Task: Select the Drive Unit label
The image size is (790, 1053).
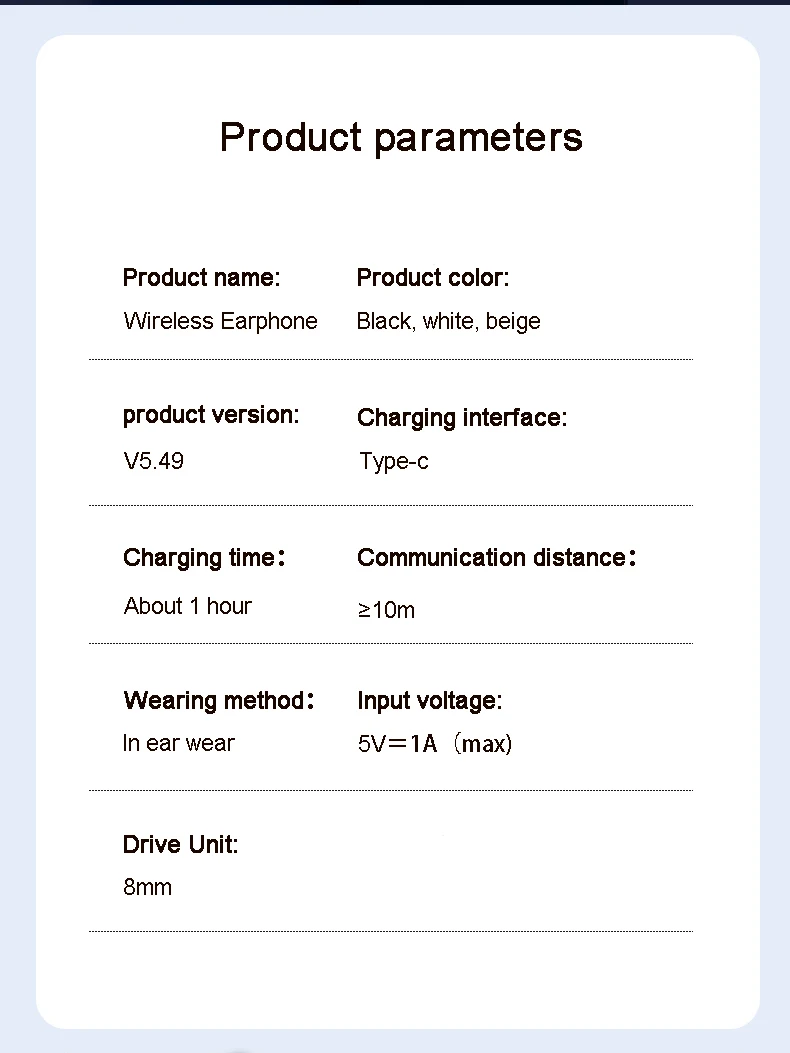Action: (180, 844)
